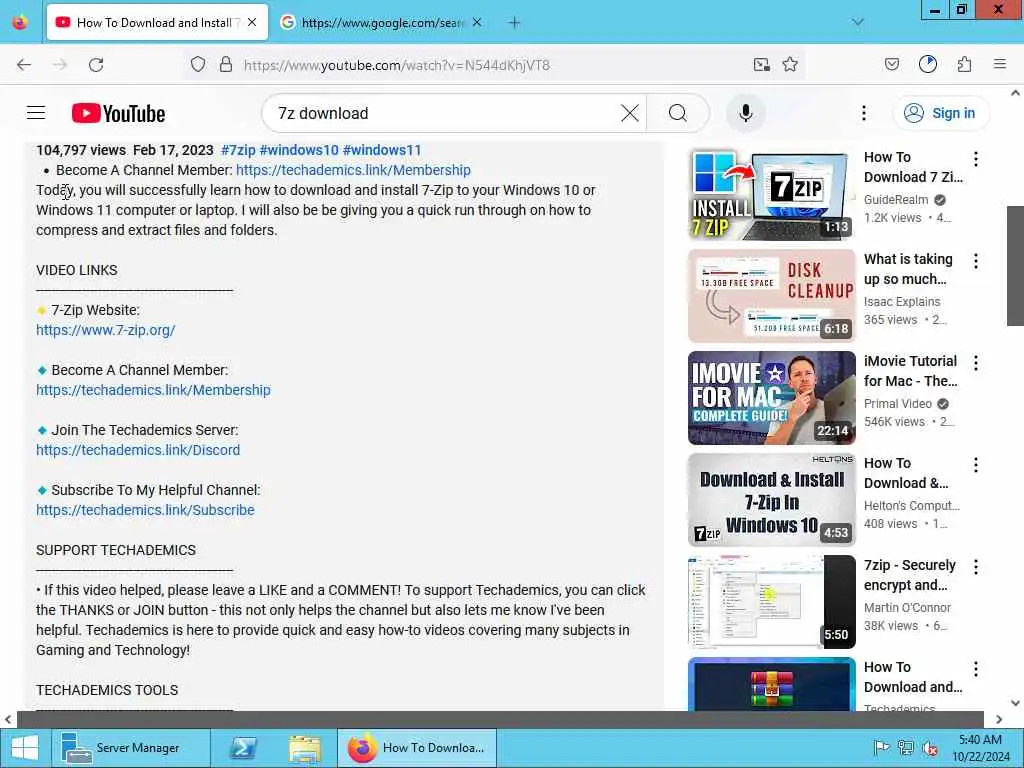Open YouTube settings three-dot menu

863,113
